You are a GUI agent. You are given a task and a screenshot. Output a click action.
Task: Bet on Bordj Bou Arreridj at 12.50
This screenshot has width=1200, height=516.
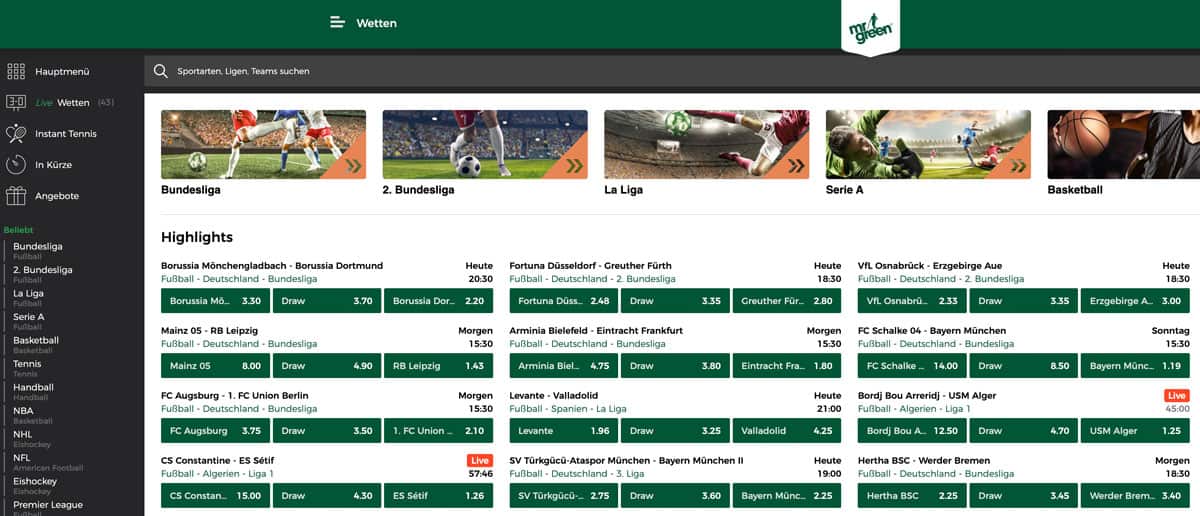(x=912, y=430)
